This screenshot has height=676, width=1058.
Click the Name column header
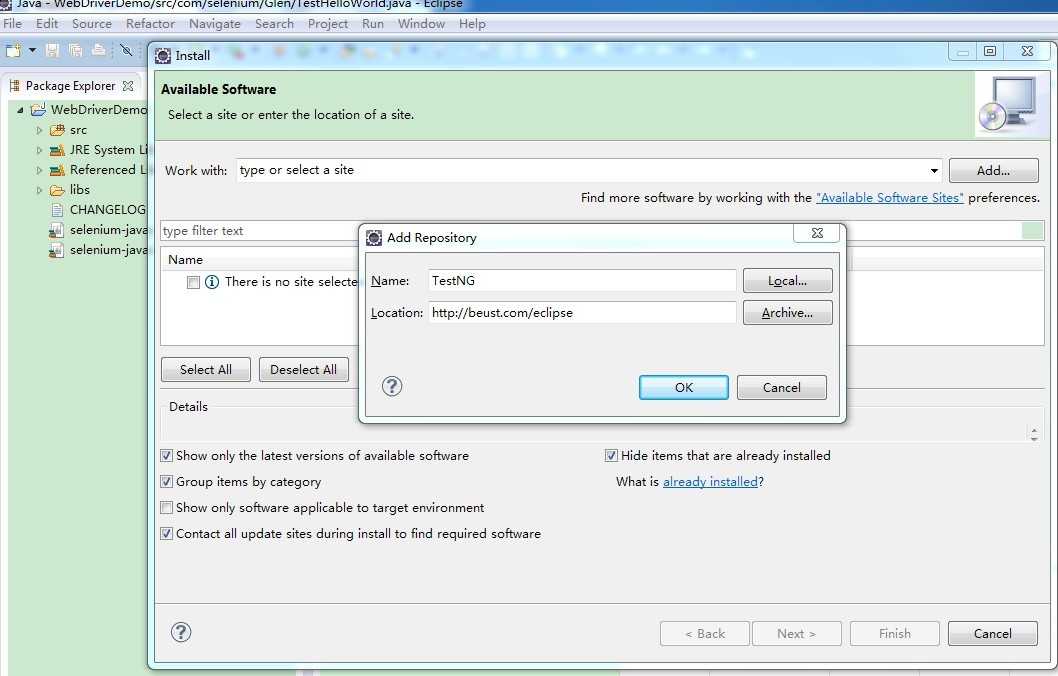pyautogui.click(x=186, y=260)
